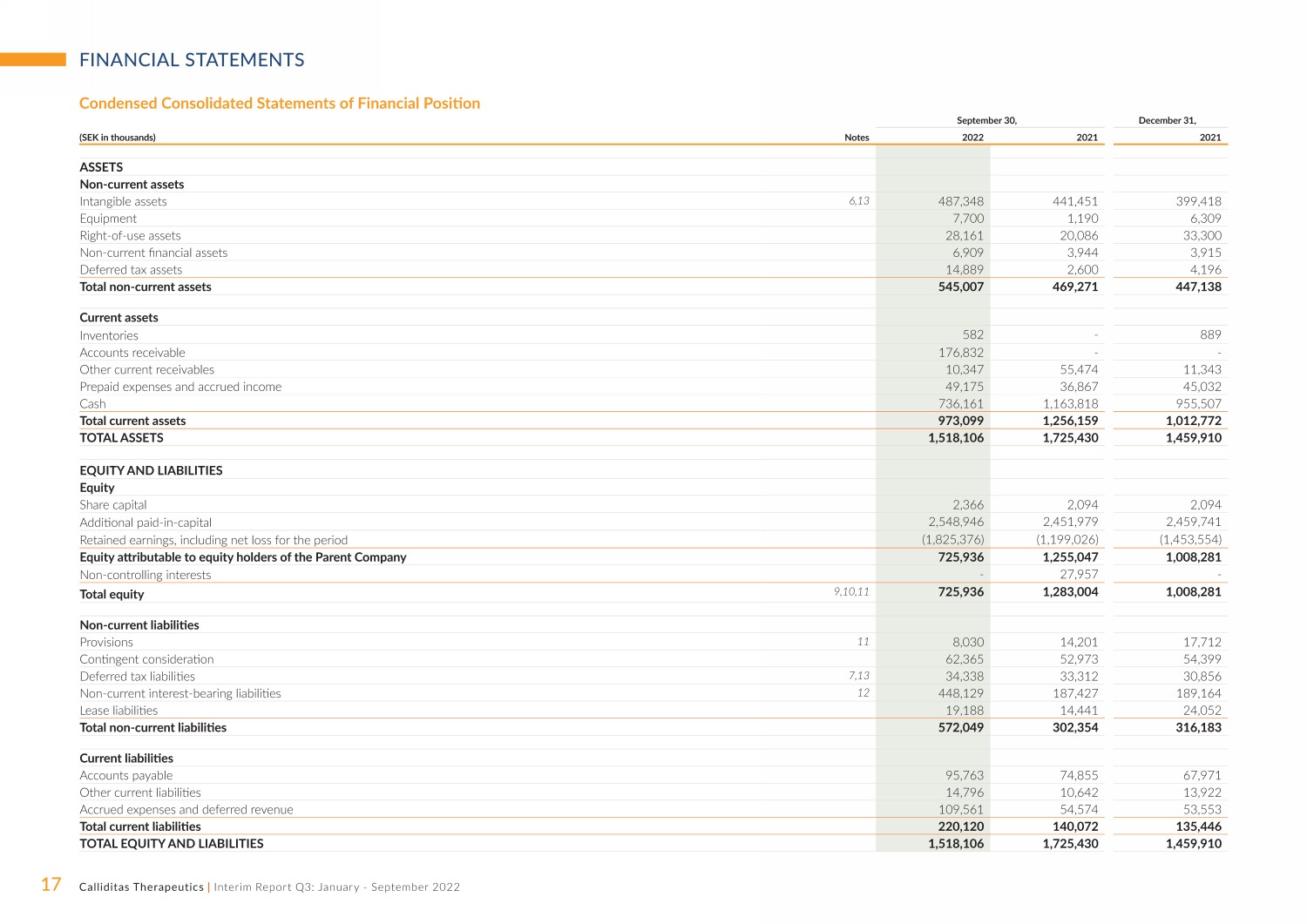Click the value 7,700 in Equipment row
Image resolution: width=1307 pixels, height=924 pixels.
tap(968, 219)
